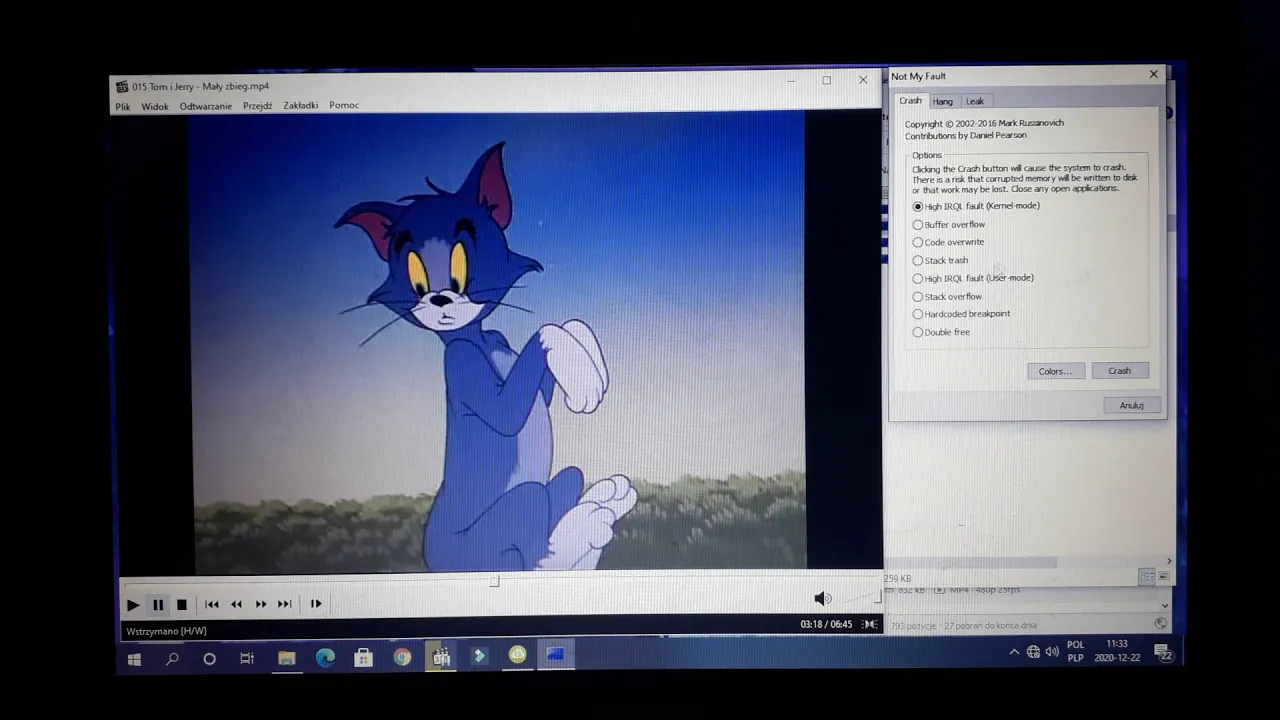Viewport: 1280px width, 720px height.
Task: Click the 03:18 / 06:45 time display
Action: 826,624
